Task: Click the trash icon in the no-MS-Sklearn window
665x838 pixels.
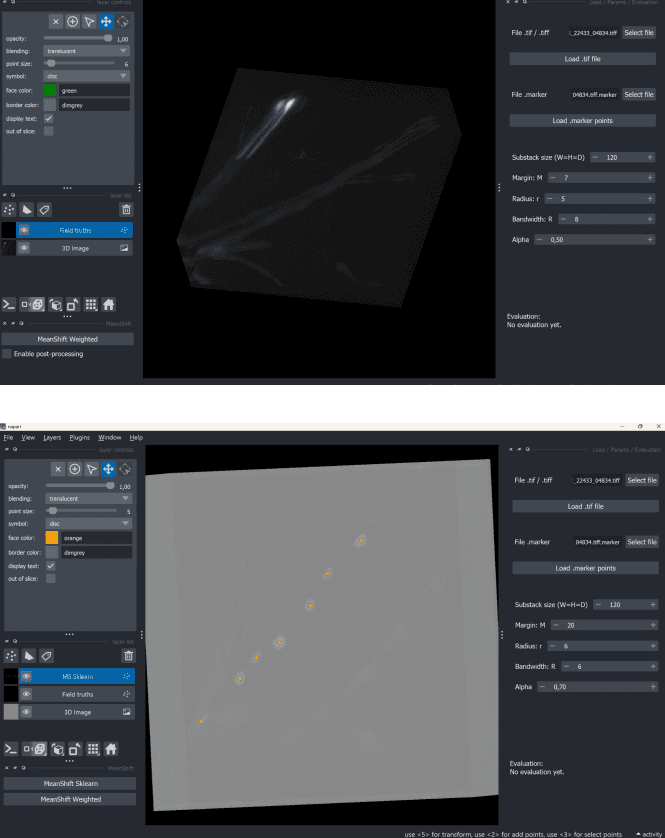Action: (x=126, y=210)
